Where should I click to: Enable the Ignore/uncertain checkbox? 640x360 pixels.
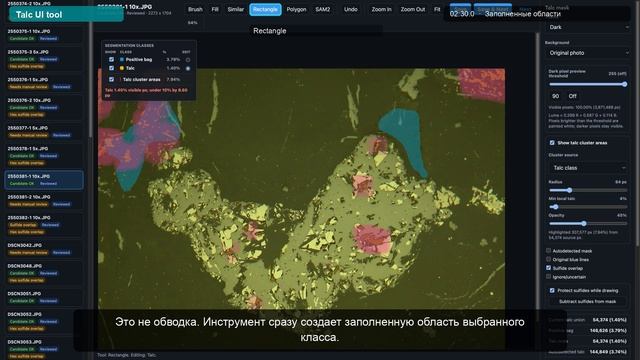[549, 277]
